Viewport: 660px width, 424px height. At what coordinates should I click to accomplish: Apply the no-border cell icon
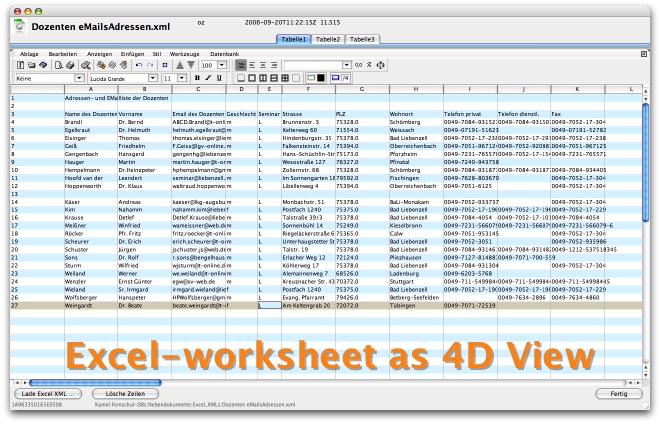click(241, 78)
